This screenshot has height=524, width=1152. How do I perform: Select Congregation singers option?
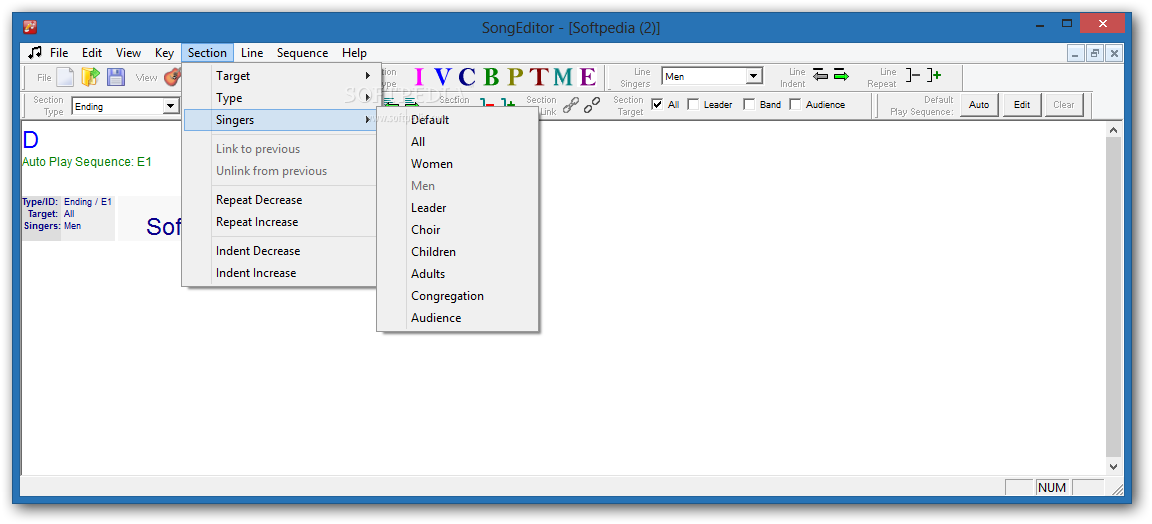point(458,296)
